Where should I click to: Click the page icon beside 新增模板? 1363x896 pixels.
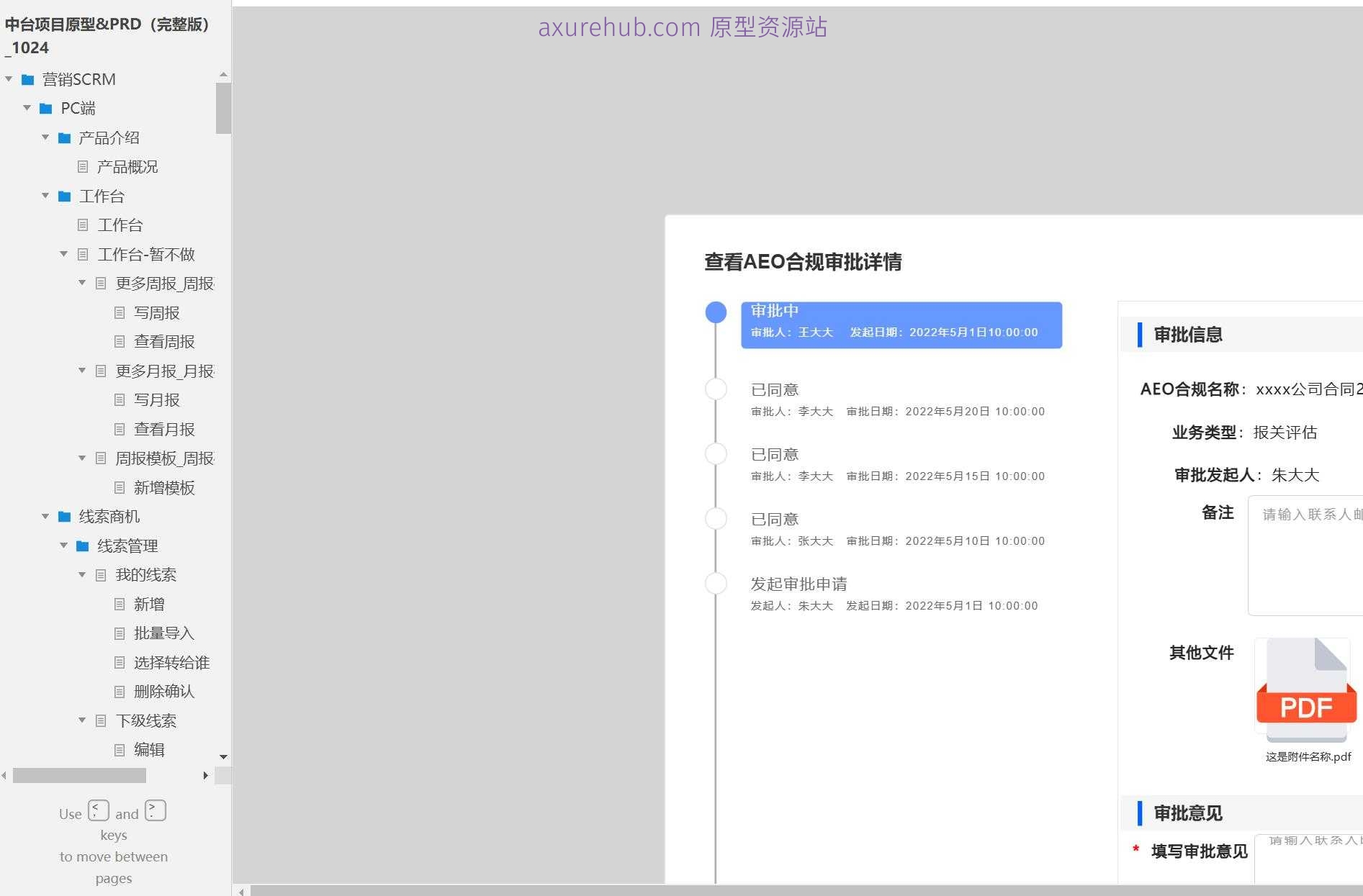point(119,488)
